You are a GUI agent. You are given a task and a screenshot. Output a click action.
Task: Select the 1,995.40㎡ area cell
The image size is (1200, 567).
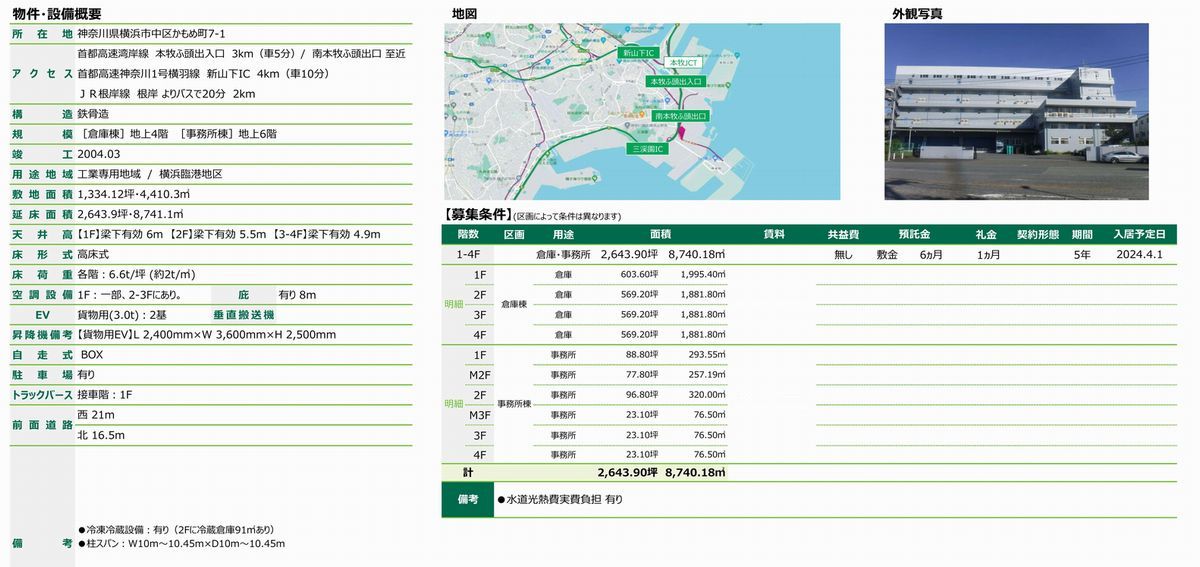click(702, 275)
